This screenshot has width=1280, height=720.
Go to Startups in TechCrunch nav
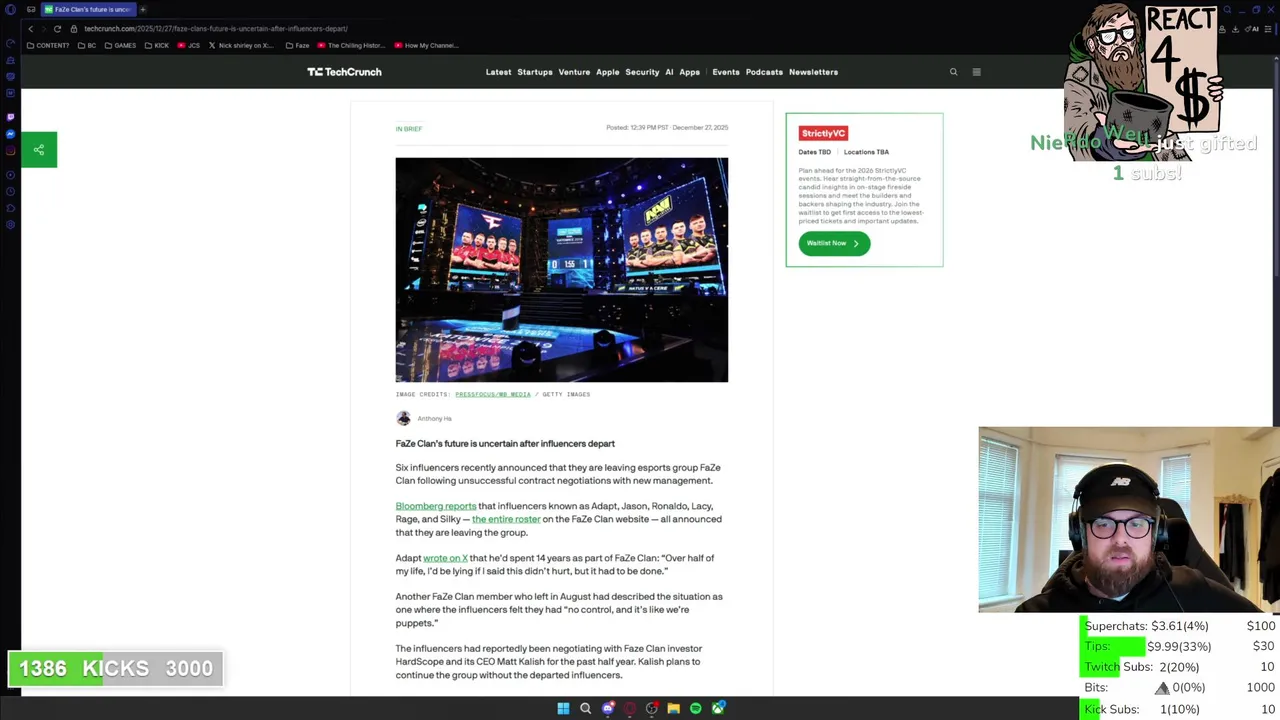point(534,72)
